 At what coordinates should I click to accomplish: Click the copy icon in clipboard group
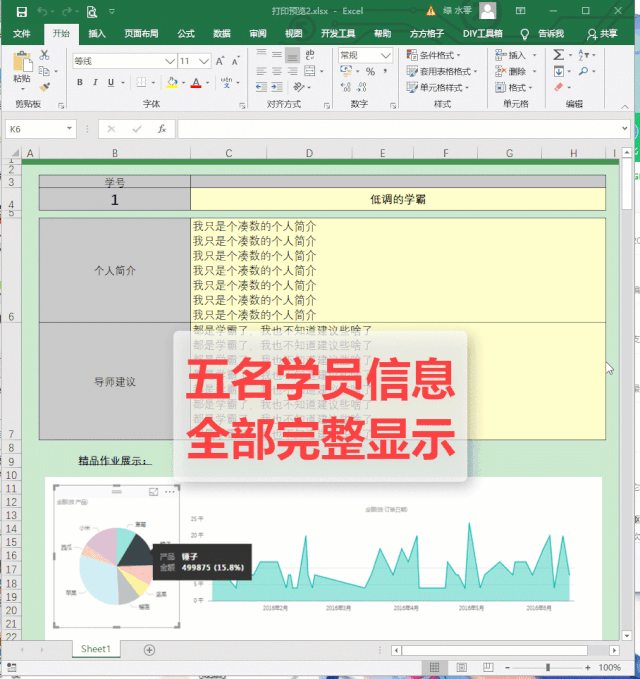click(44, 71)
